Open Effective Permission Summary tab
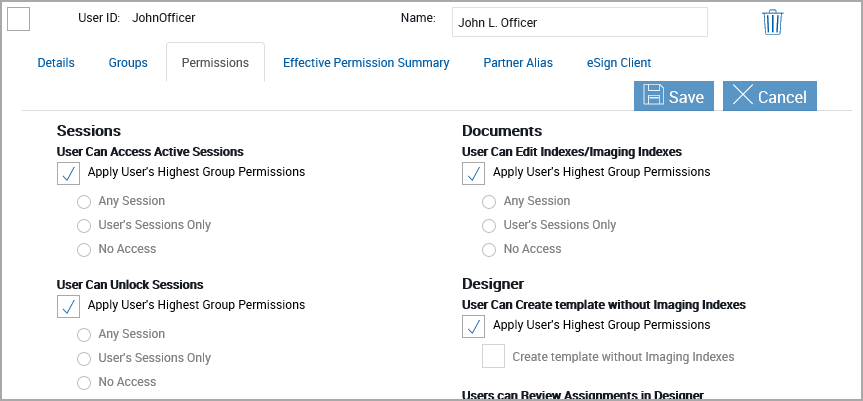Image resolution: width=863 pixels, height=401 pixels. [366, 63]
